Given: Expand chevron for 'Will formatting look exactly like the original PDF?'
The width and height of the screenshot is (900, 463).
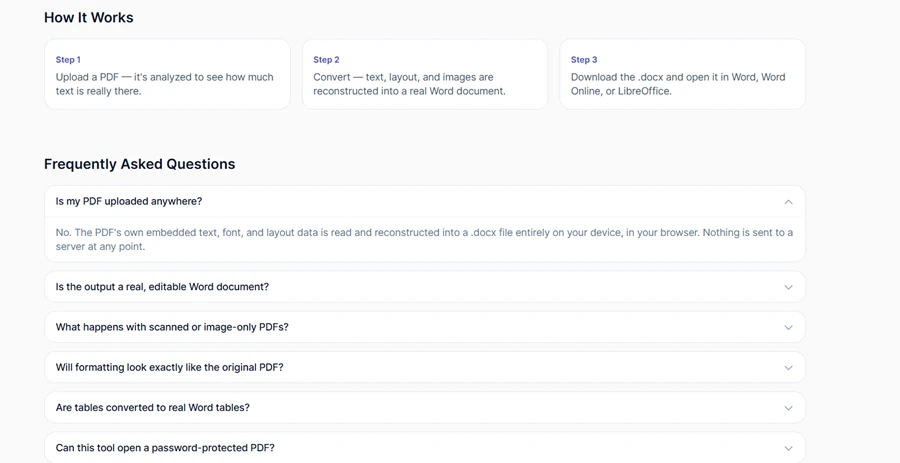Looking at the screenshot, I should click(x=788, y=367).
